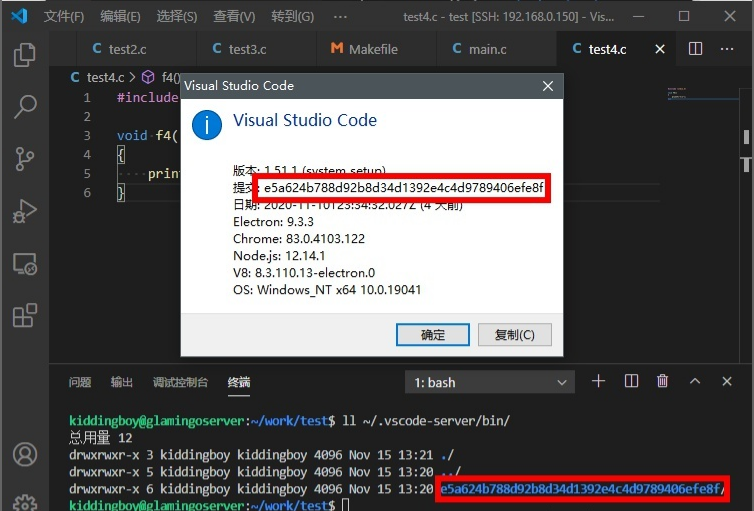The height and width of the screenshot is (511, 754).
Task: Open the Source Control view
Action: click(x=25, y=159)
